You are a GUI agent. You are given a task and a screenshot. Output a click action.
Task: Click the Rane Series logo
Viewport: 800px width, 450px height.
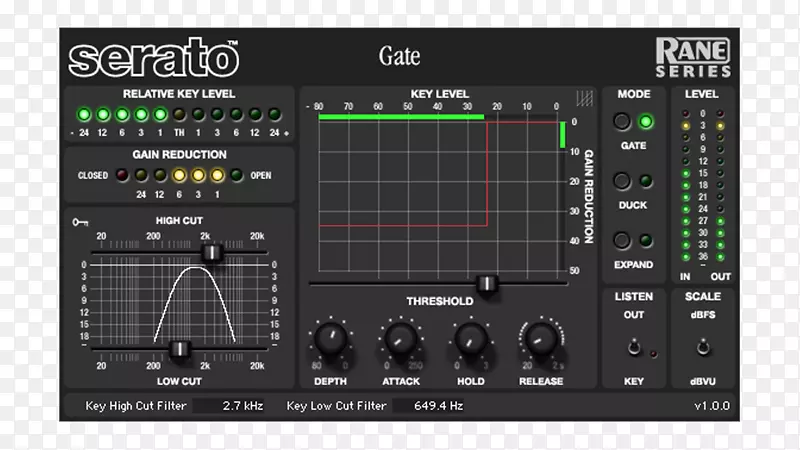click(693, 57)
